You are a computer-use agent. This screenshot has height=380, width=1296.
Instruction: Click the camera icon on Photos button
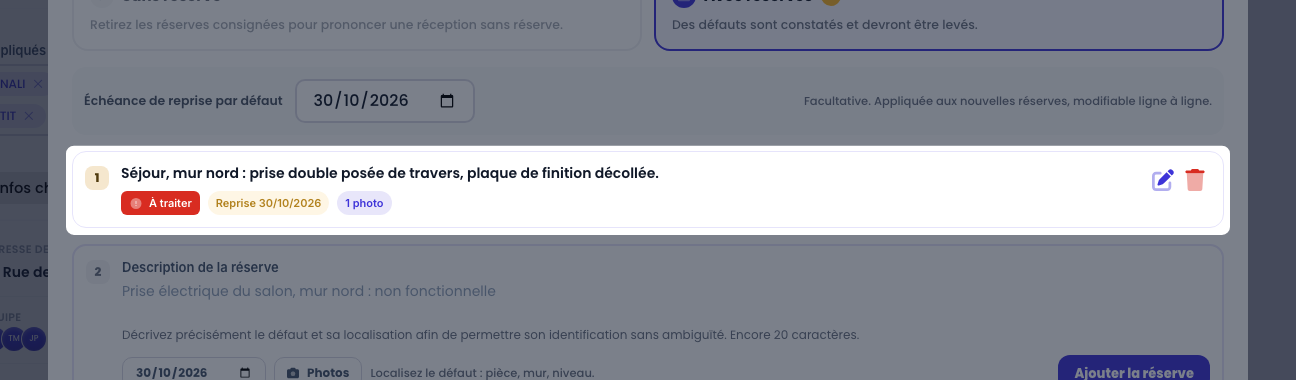click(x=293, y=373)
